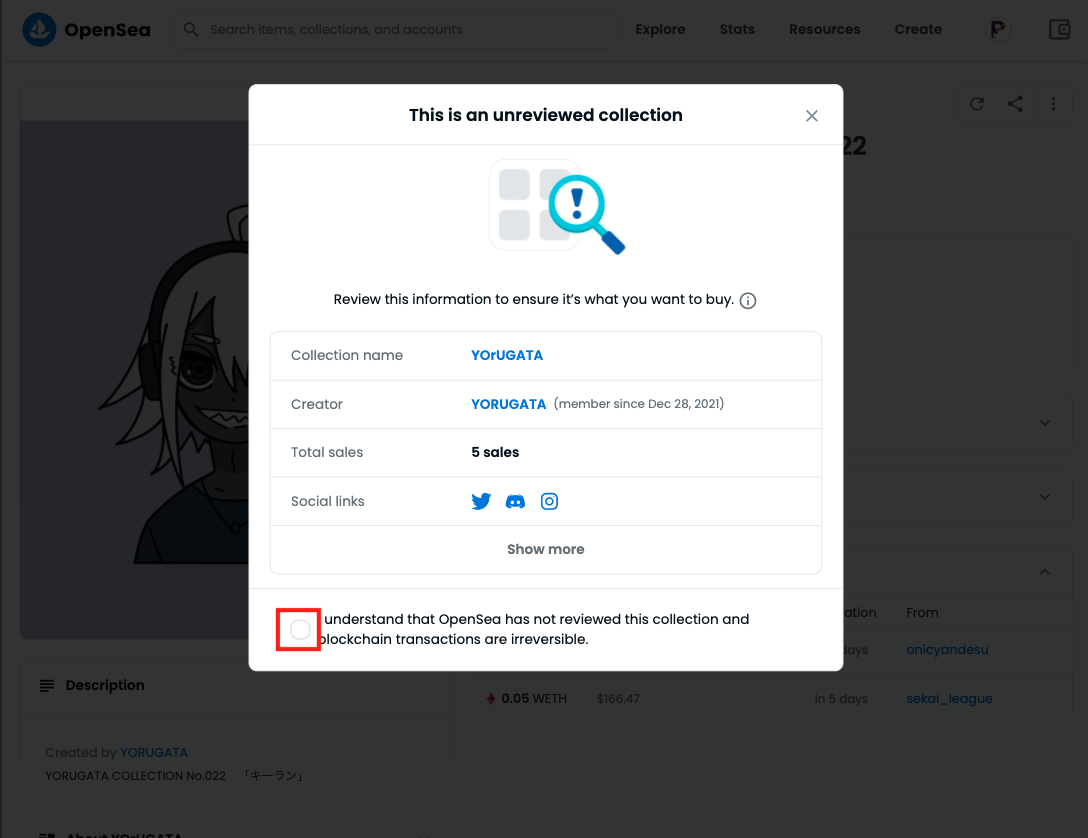This screenshot has width=1088, height=838.
Task: Click the Create menu item
Action: (918, 30)
